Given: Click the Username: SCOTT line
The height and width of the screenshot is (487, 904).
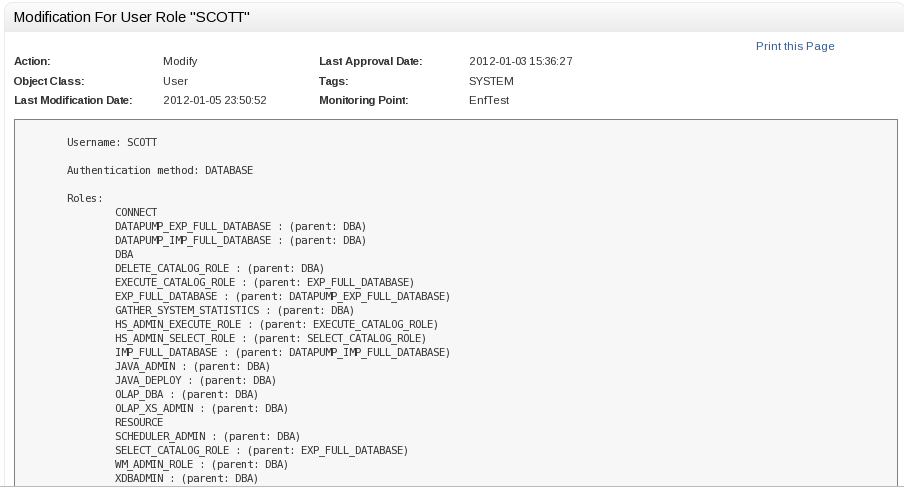Looking at the screenshot, I should [112, 142].
